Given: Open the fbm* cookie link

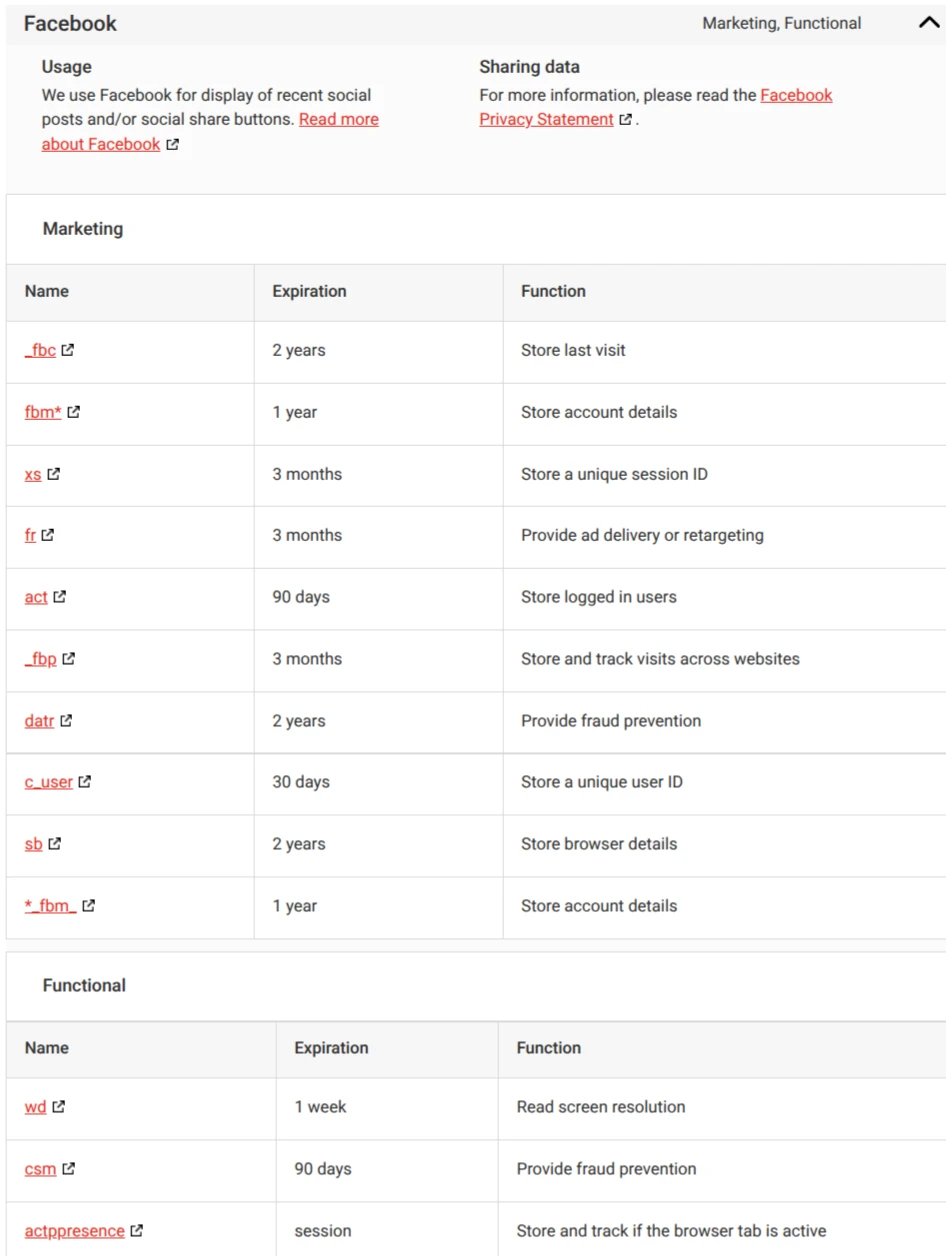Looking at the screenshot, I should click(43, 412).
